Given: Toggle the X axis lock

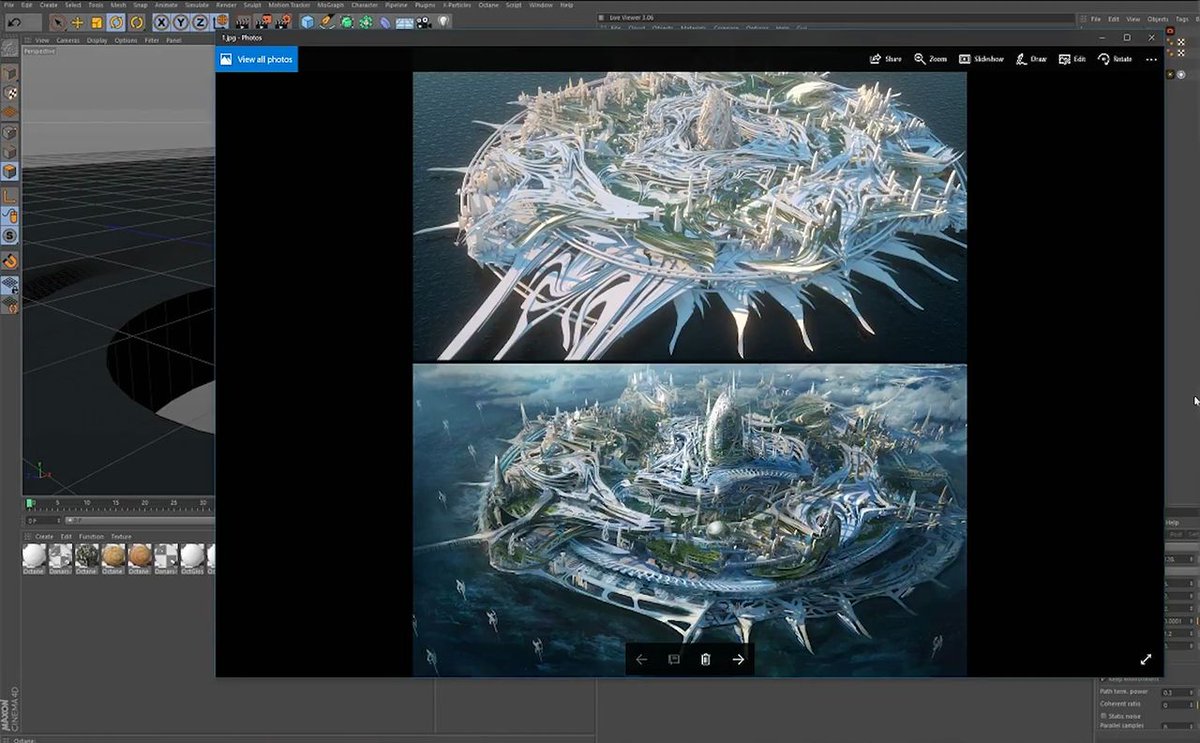Looking at the screenshot, I should point(160,22).
